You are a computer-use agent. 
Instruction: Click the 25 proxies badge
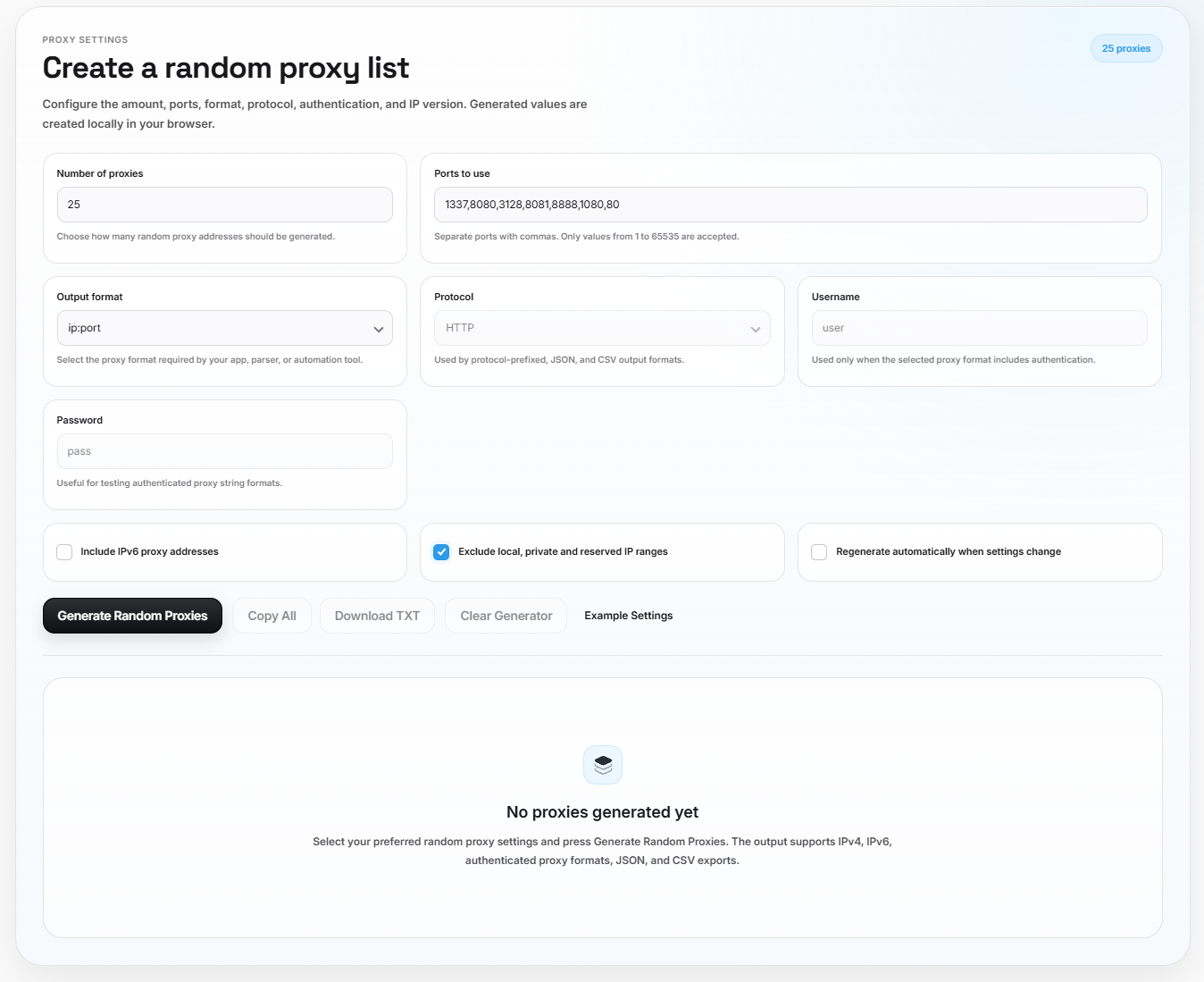[x=1126, y=48]
